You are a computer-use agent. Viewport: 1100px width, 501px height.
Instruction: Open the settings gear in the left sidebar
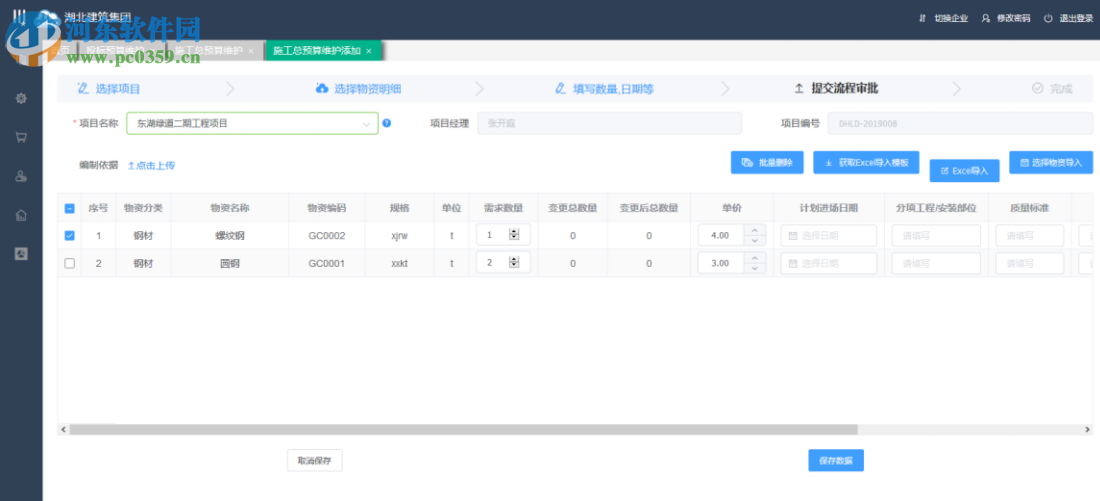[21, 99]
